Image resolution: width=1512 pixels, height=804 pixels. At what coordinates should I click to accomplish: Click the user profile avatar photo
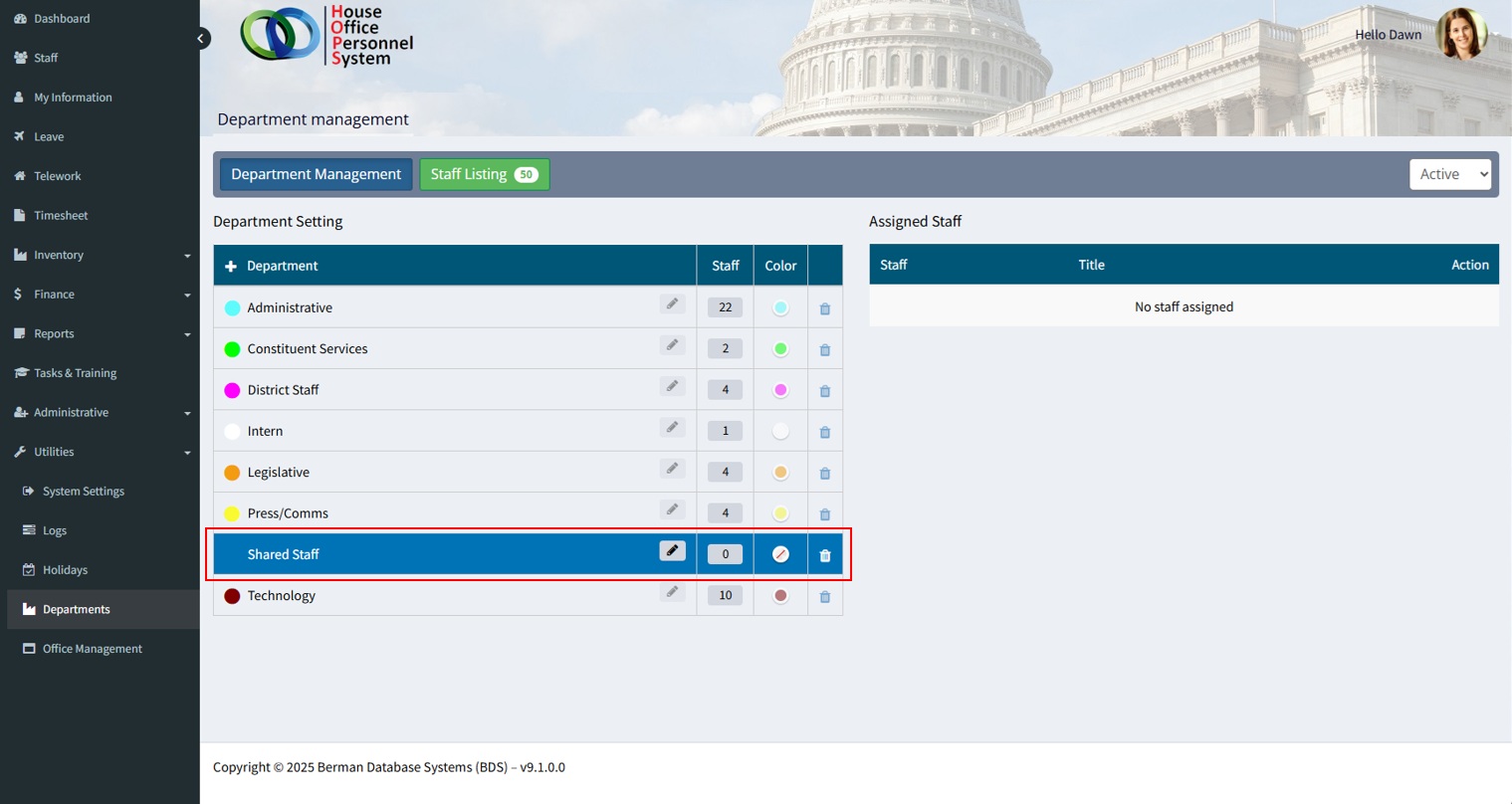click(1460, 35)
